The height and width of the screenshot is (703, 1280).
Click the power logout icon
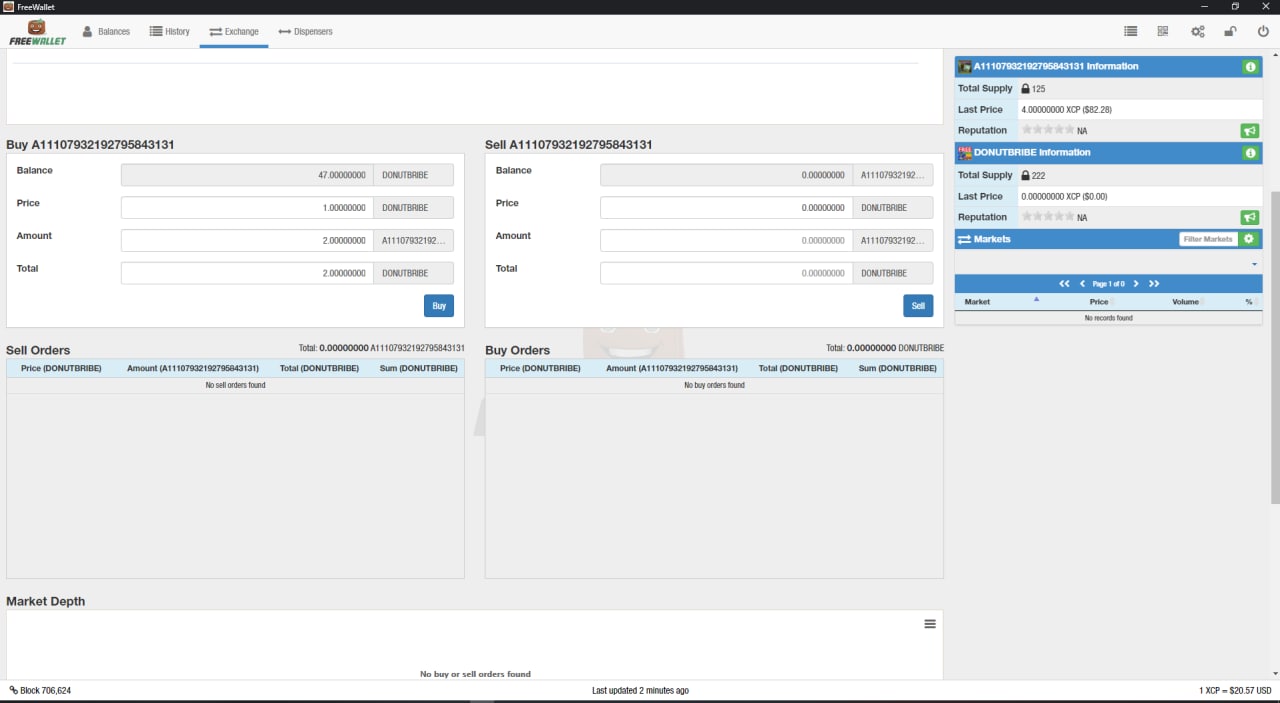click(1263, 31)
